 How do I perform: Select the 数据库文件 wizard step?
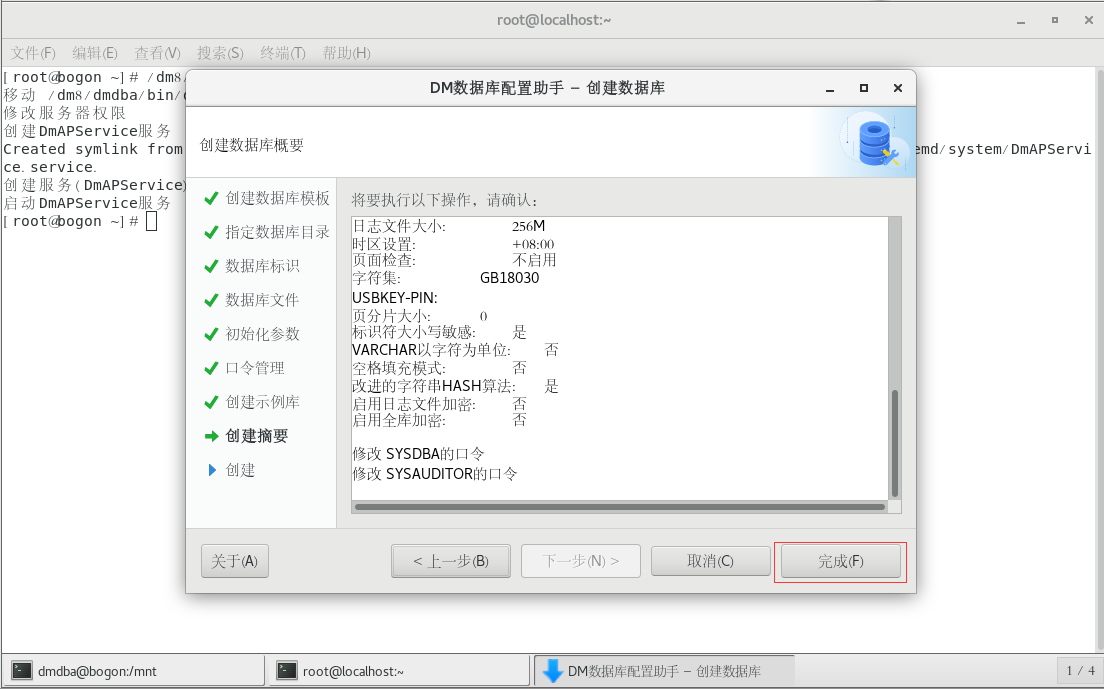point(262,300)
